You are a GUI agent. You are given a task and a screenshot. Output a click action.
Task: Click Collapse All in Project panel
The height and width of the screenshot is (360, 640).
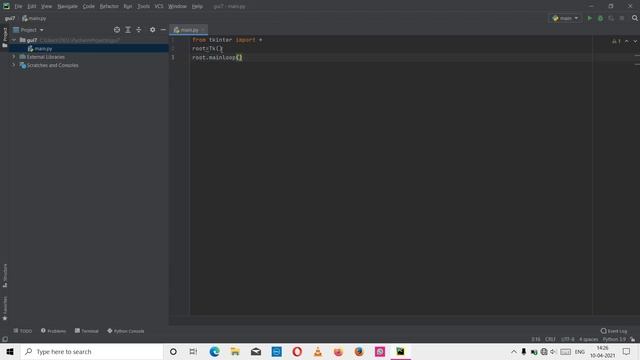coord(139,30)
